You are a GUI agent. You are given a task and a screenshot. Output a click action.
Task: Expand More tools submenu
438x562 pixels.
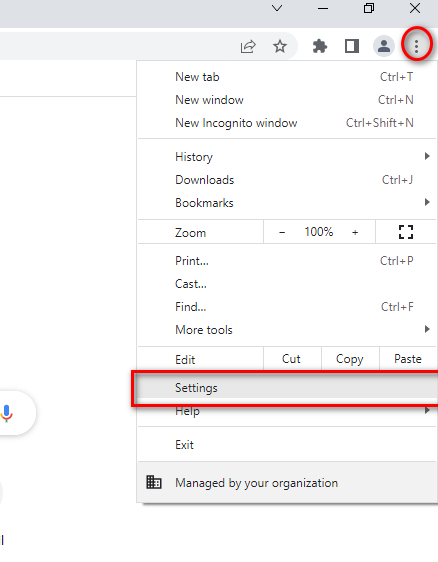tap(287, 329)
